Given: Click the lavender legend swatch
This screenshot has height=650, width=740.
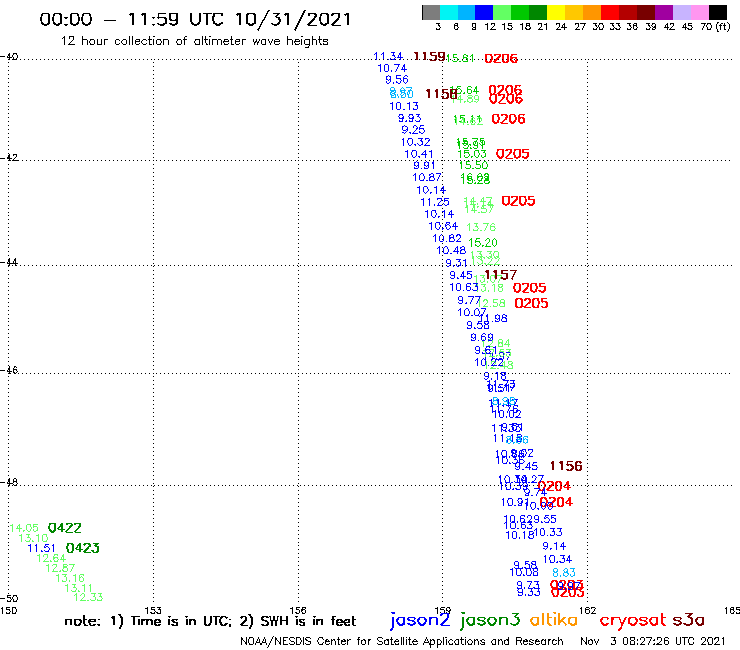Looking at the screenshot, I should point(681,13).
